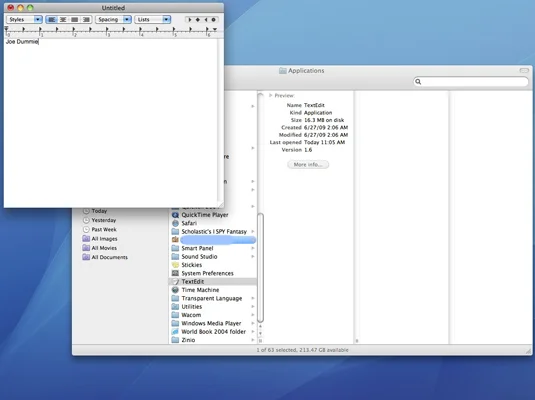The width and height of the screenshot is (535, 400).
Task: Click the All Documents smart folder icon
Action: pyautogui.click(x=86, y=257)
